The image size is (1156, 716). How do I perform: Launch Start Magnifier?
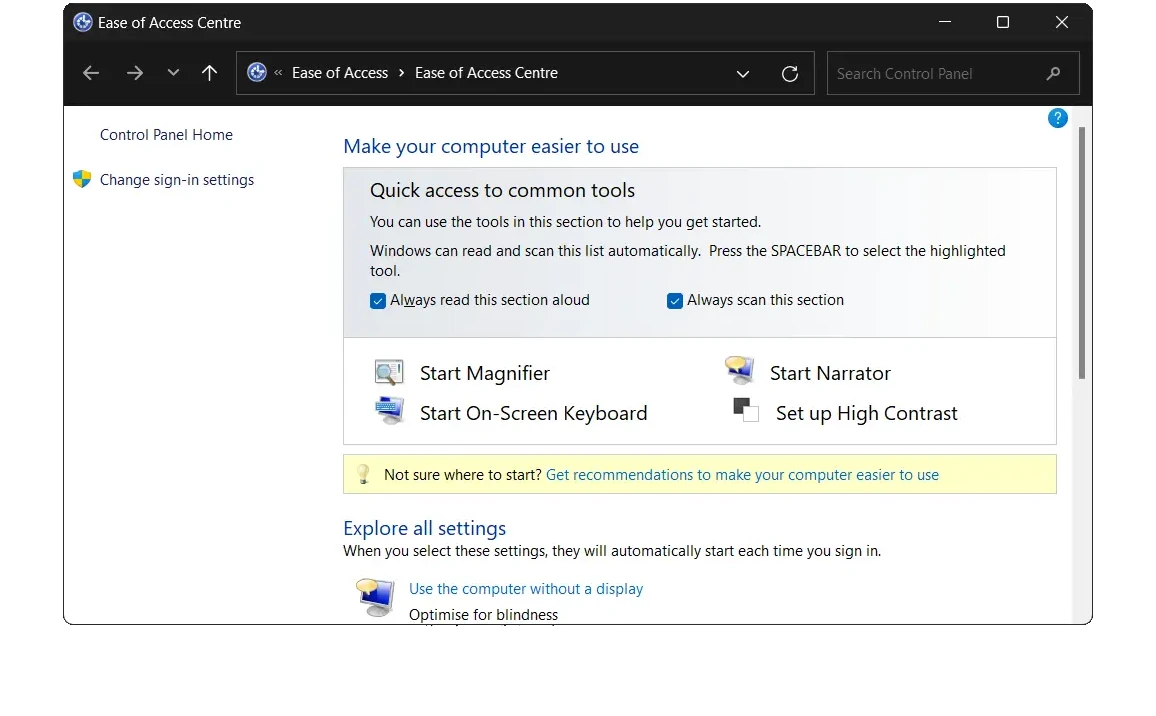tap(484, 374)
